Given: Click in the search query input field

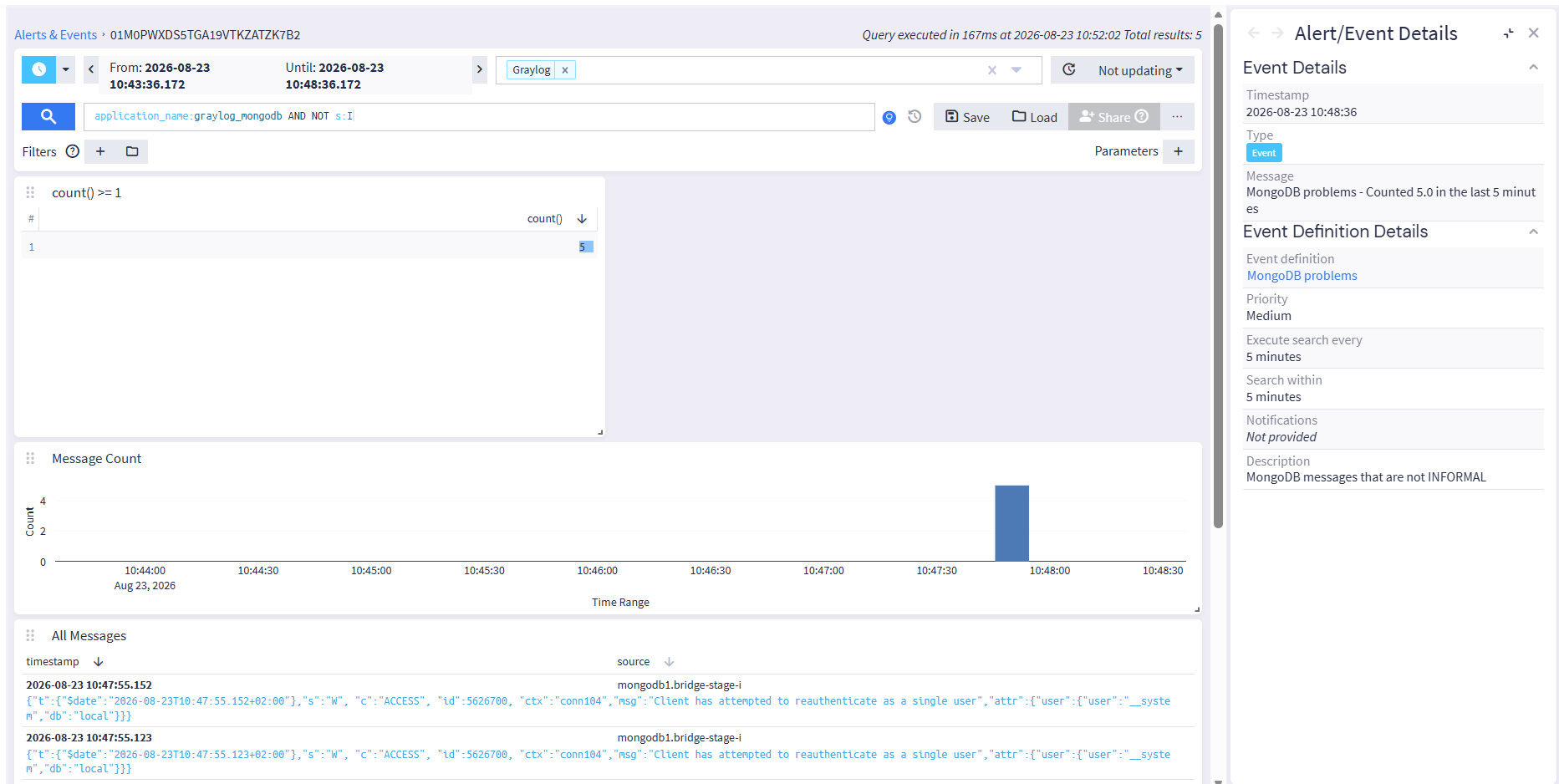Looking at the screenshot, I should point(479,117).
